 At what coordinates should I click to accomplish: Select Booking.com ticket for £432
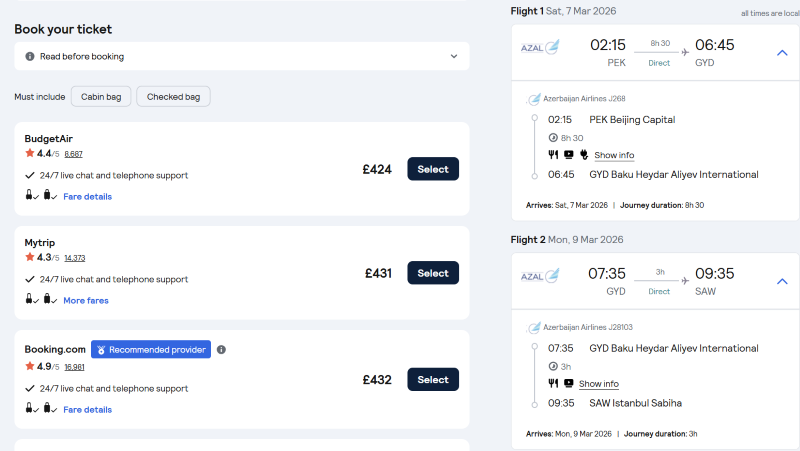coord(433,379)
